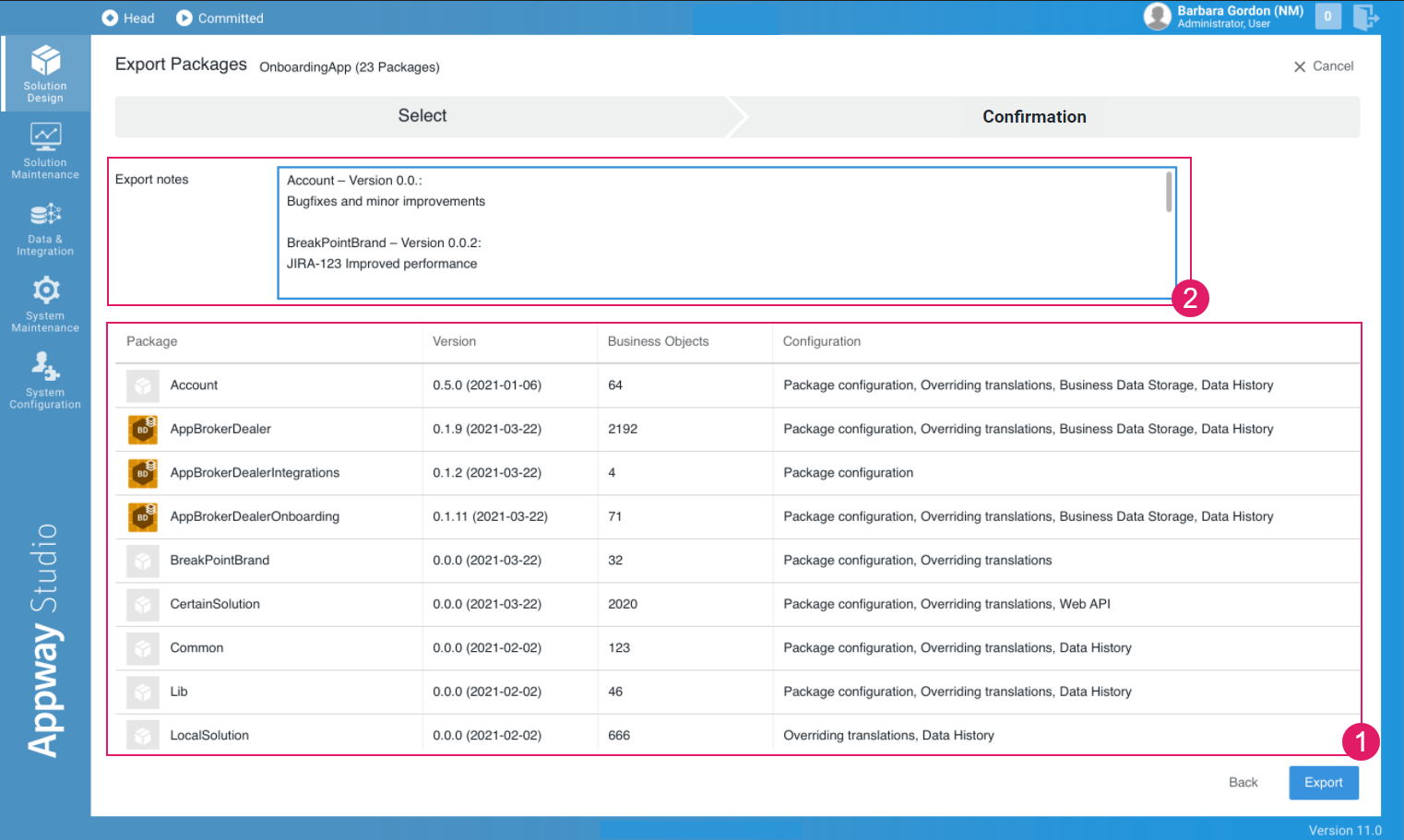Click the business objects count 666
Screen dimensions: 1404x840
tap(619, 736)
